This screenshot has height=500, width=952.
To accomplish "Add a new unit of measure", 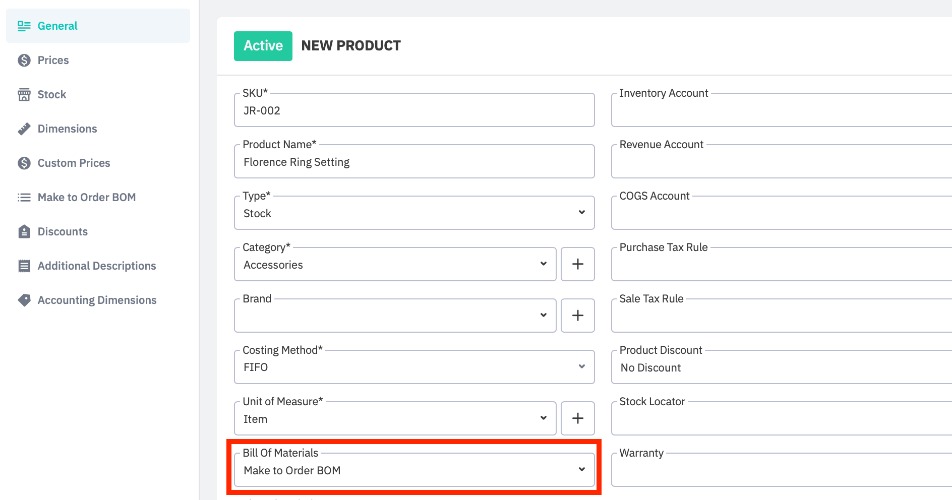I will coord(577,418).
